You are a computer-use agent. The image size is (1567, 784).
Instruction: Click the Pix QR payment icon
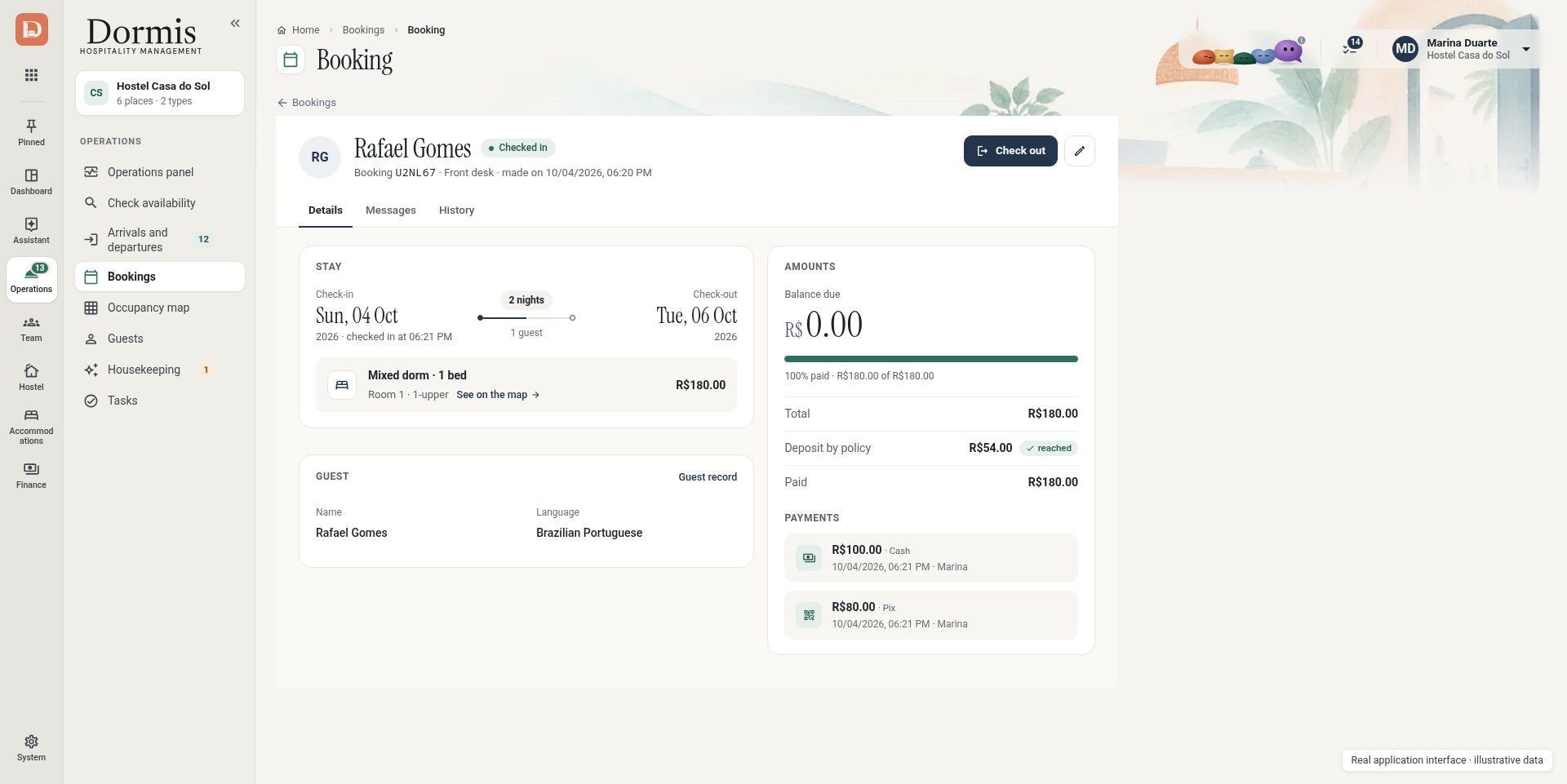tap(809, 615)
